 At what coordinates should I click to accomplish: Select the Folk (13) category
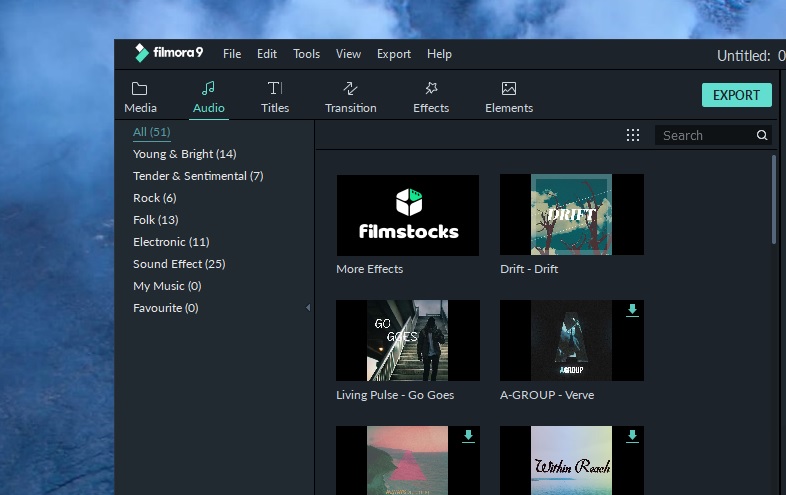pos(155,220)
